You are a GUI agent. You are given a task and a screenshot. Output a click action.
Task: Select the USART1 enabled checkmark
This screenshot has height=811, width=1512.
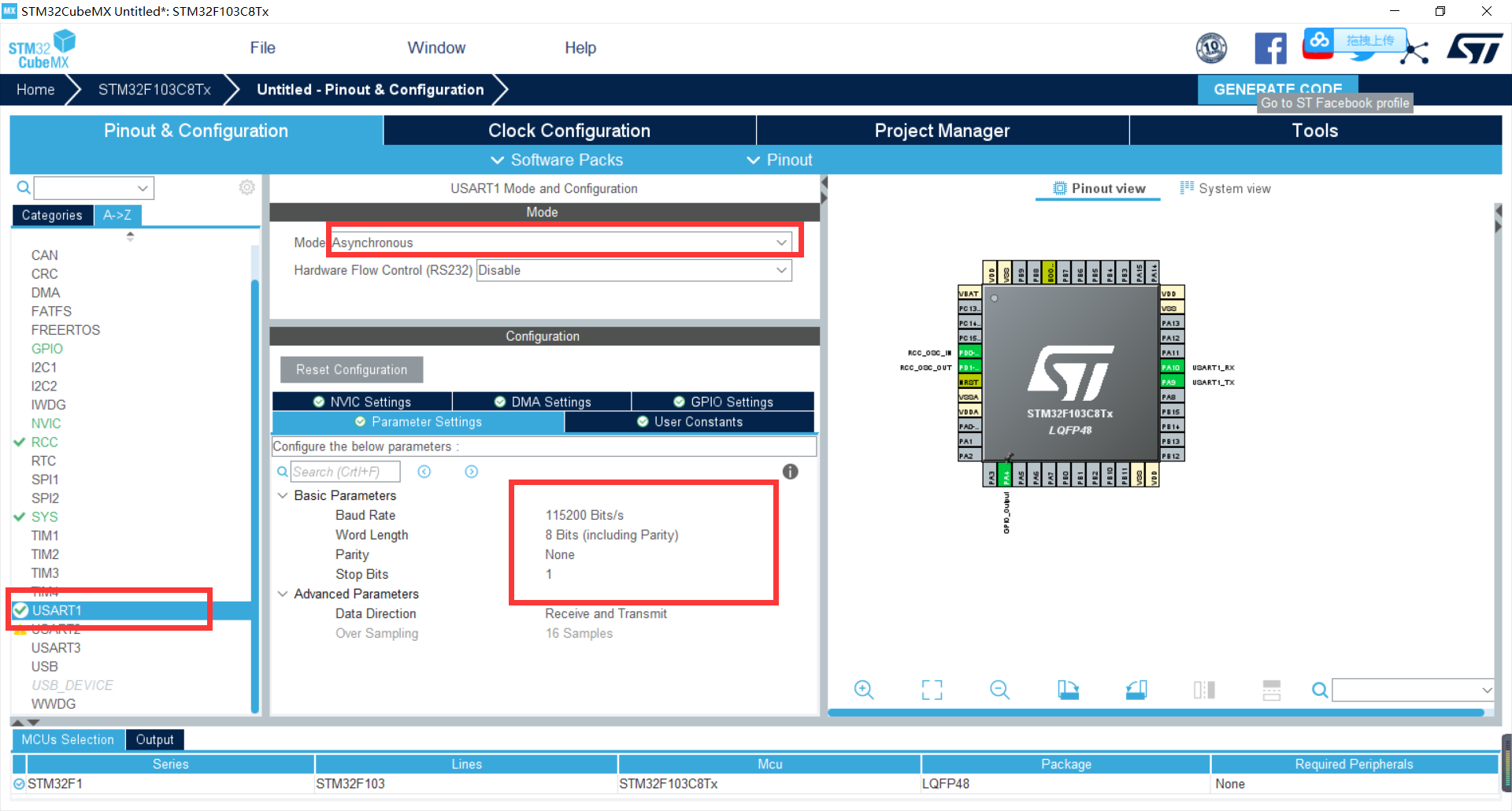(20, 610)
